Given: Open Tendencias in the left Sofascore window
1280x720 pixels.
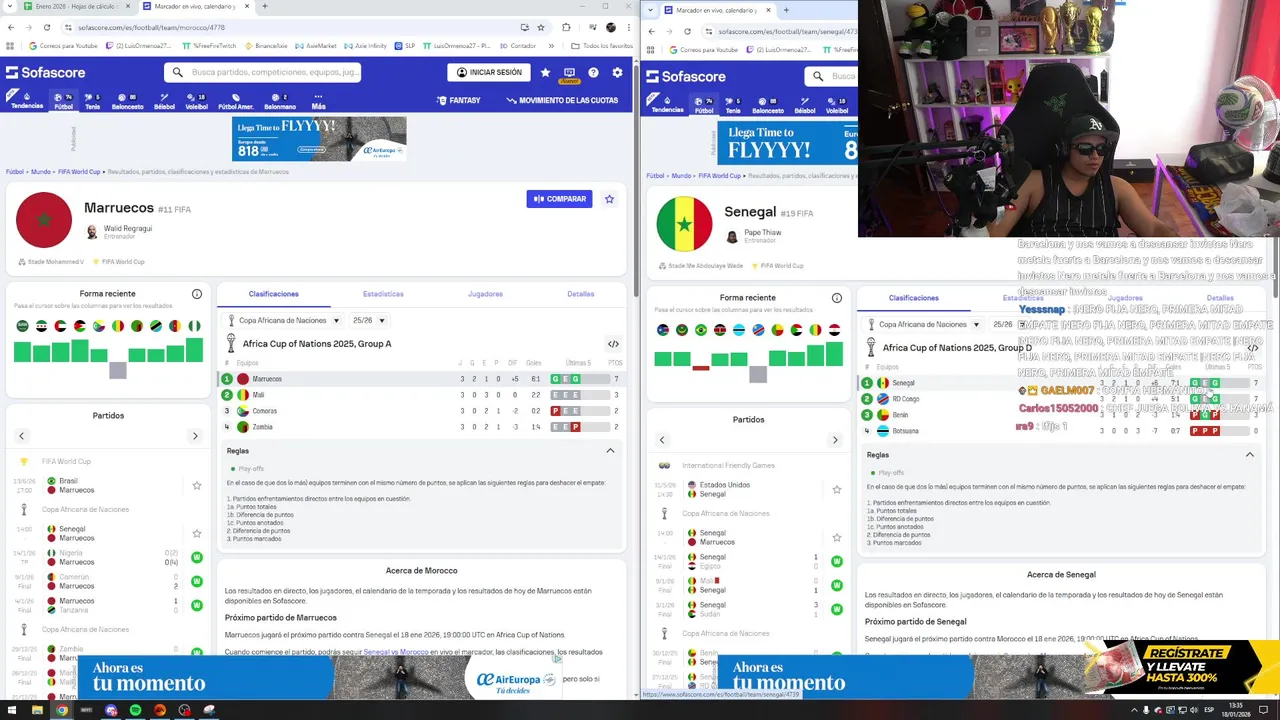Looking at the screenshot, I should click(x=27, y=101).
